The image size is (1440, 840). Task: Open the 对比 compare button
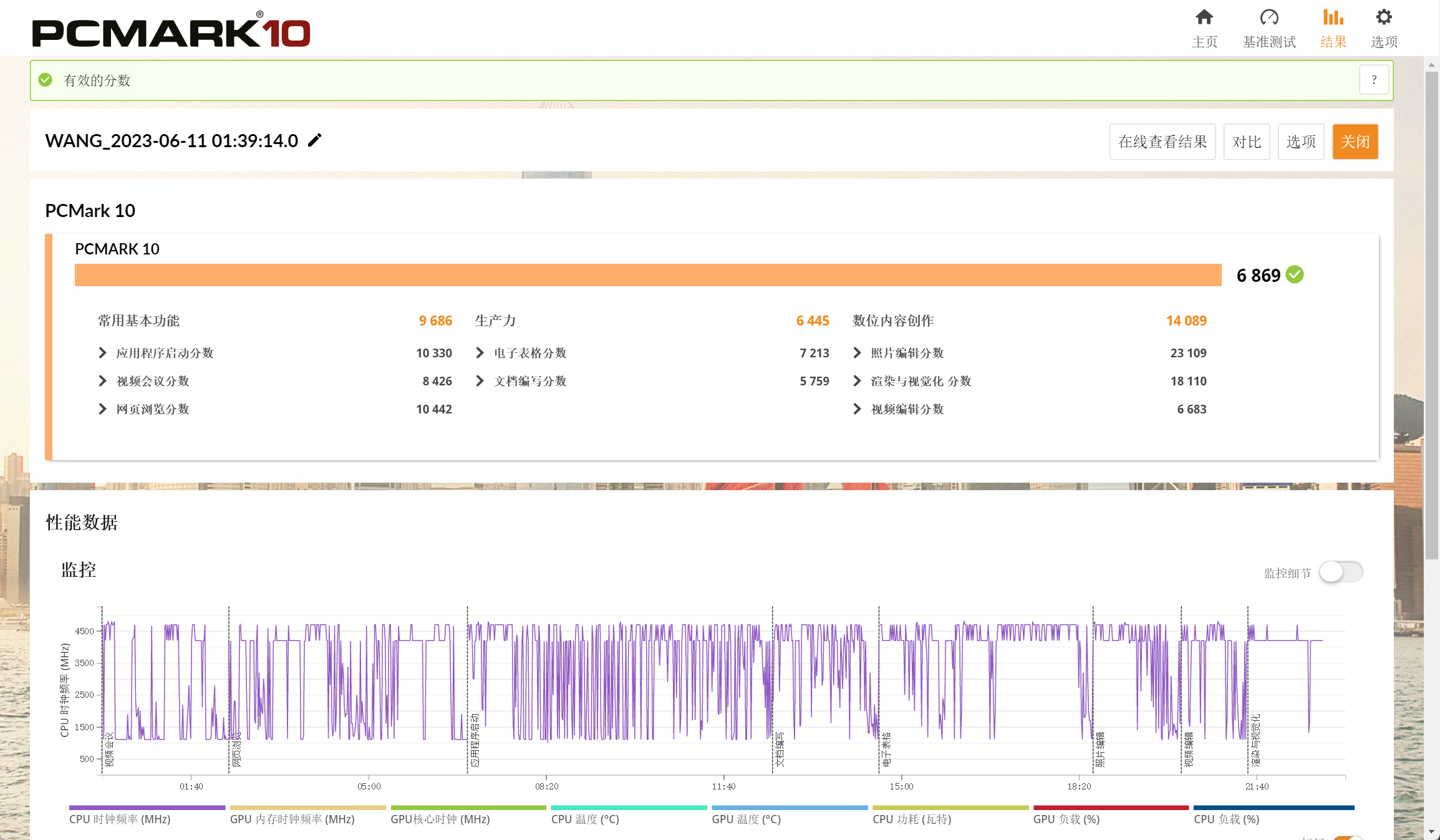[x=1246, y=142]
